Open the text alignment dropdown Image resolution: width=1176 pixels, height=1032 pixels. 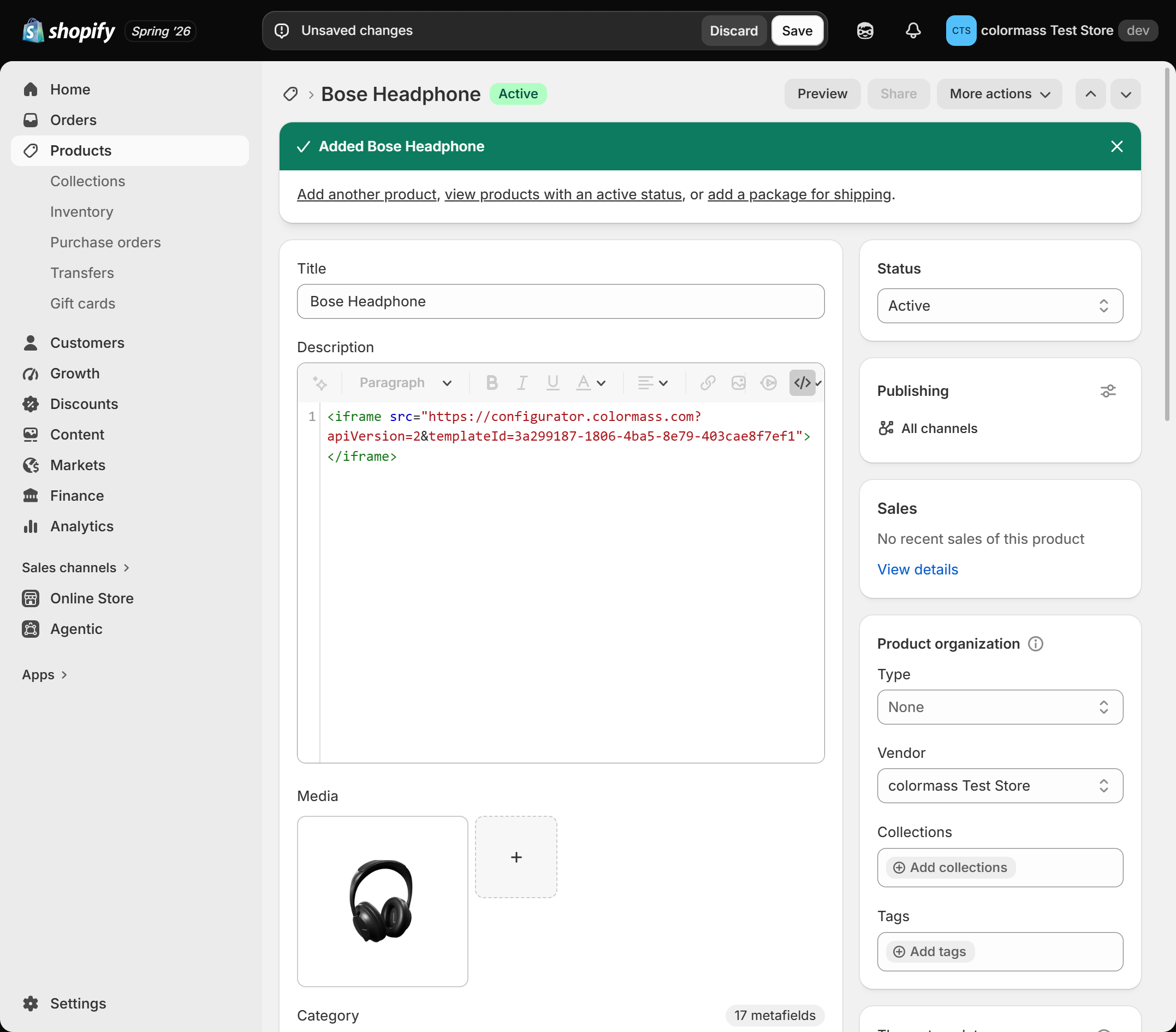point(653,383)
